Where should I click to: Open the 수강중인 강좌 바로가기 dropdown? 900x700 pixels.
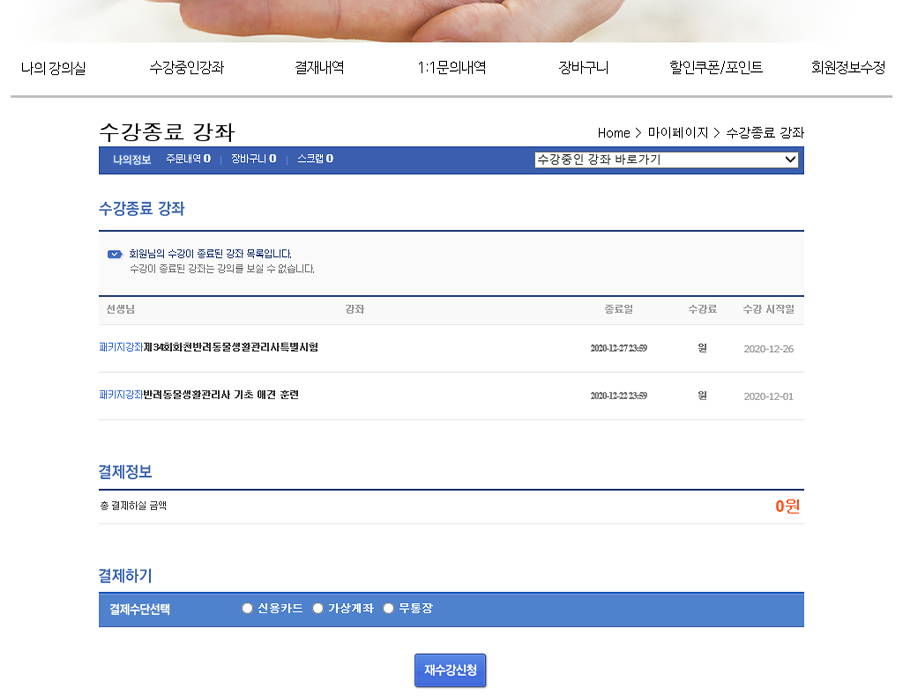pos(666,159)
